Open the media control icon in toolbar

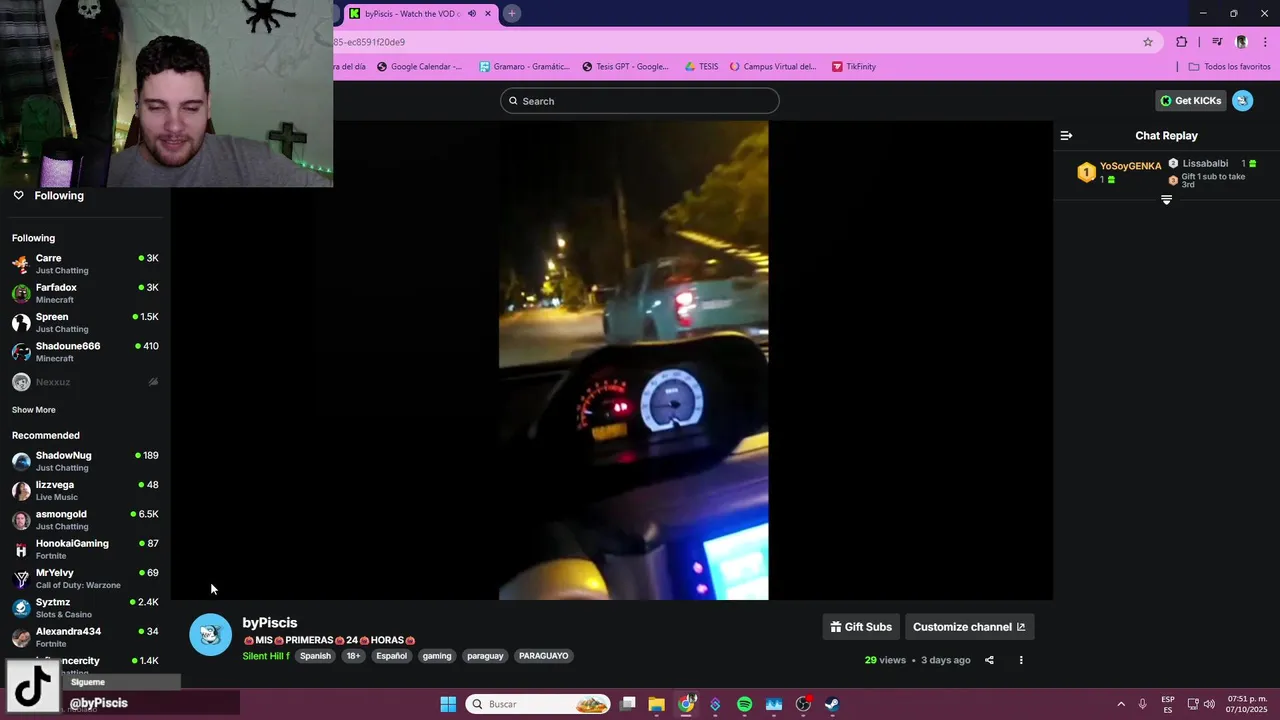[x=1217, y=42]
